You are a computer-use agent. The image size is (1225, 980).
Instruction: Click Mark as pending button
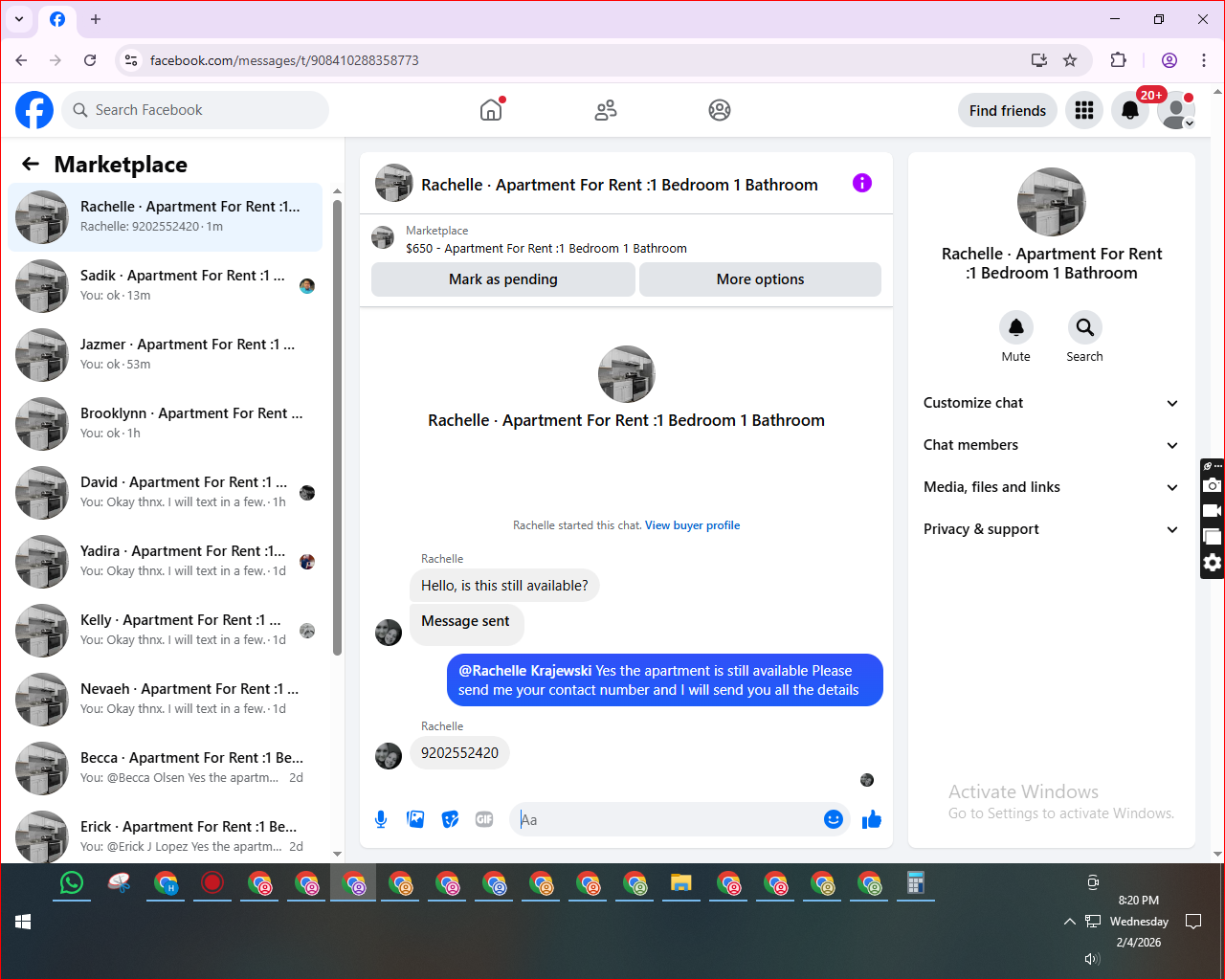click(x=503, y=279)
